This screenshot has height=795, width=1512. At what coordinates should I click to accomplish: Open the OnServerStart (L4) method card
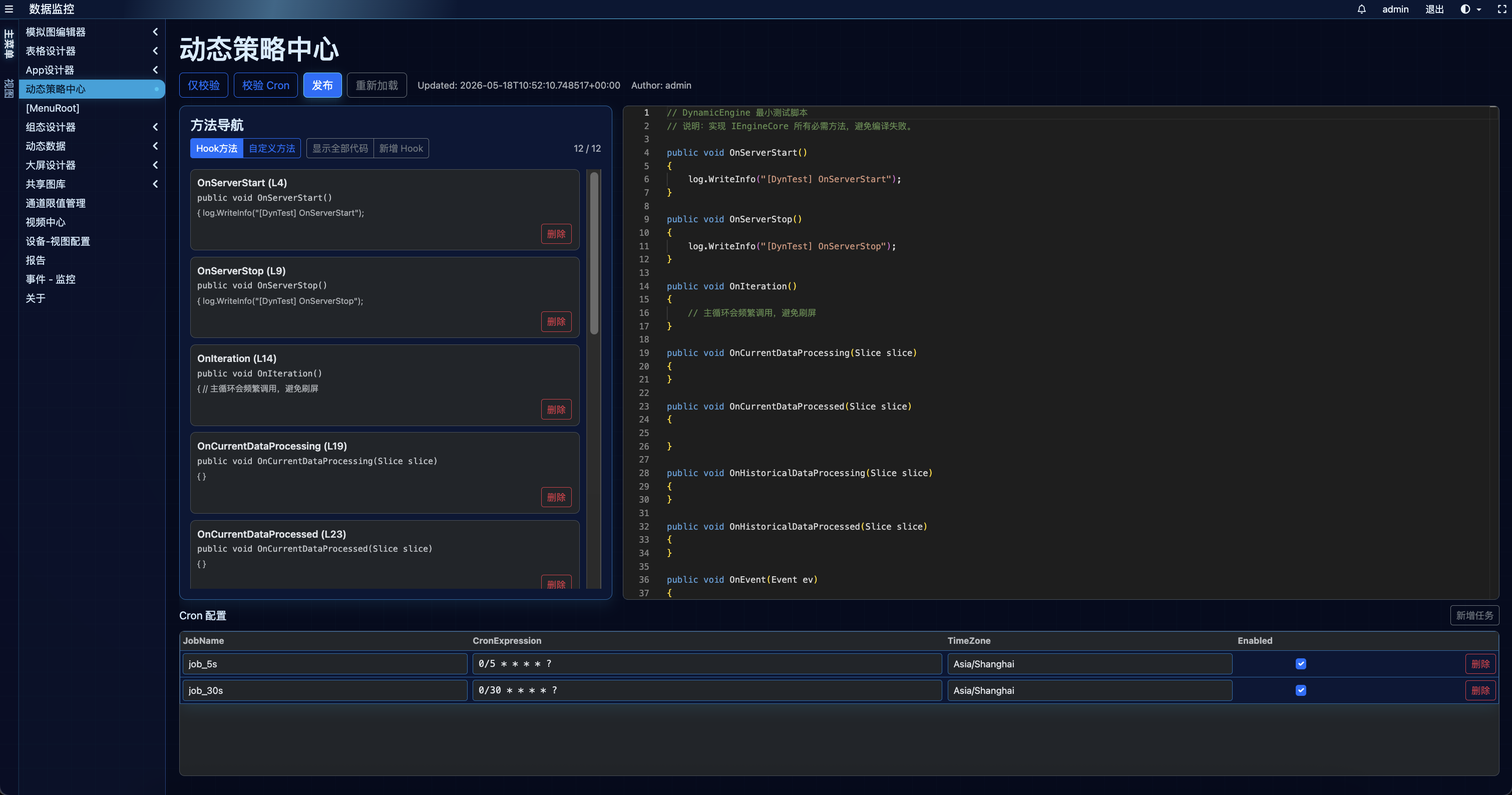pos(385,209)
